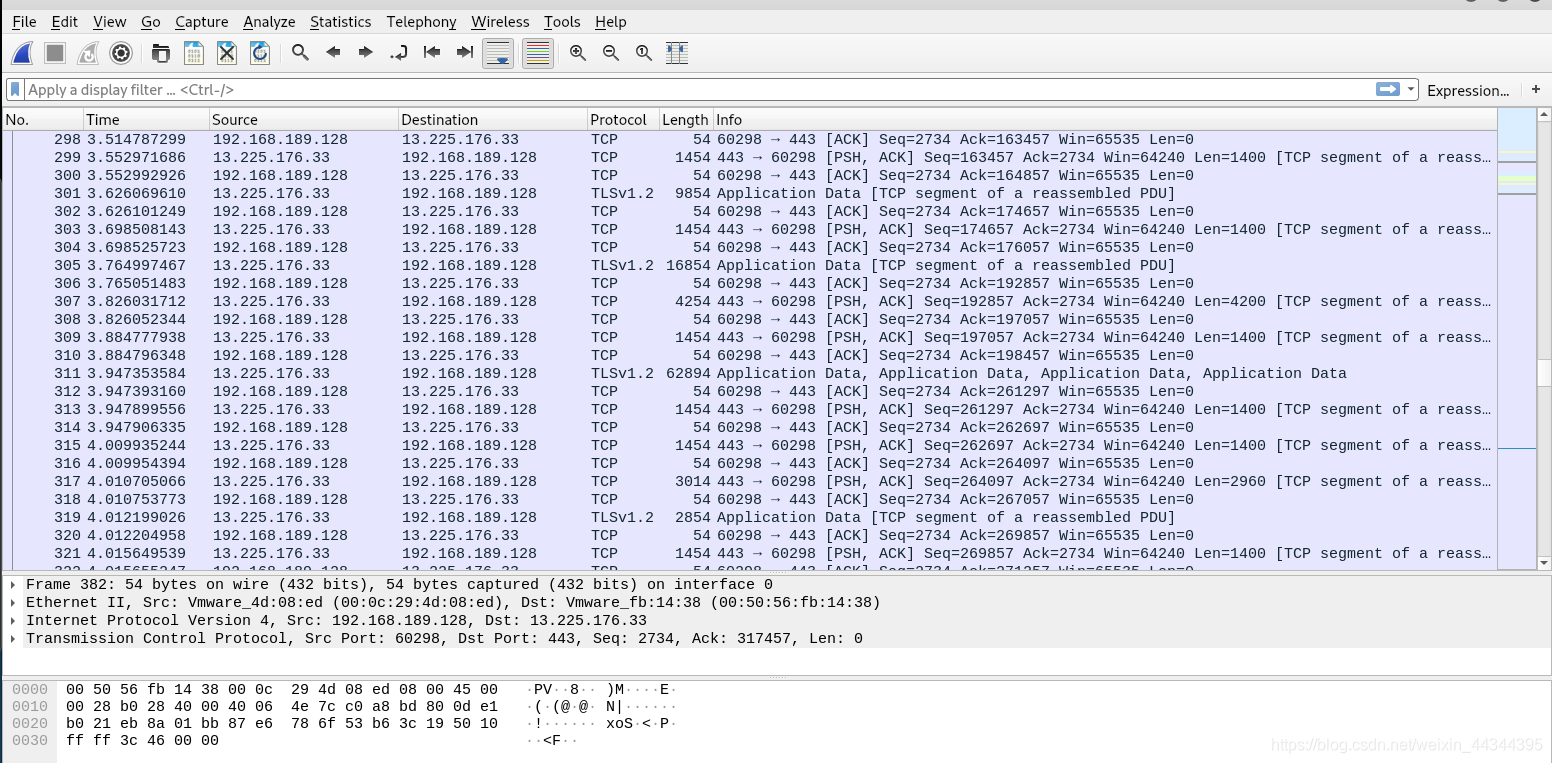1552x763 pixels.
Task: Open capture options gear icon
Action: pyautogui.click(x=121, y=53)
